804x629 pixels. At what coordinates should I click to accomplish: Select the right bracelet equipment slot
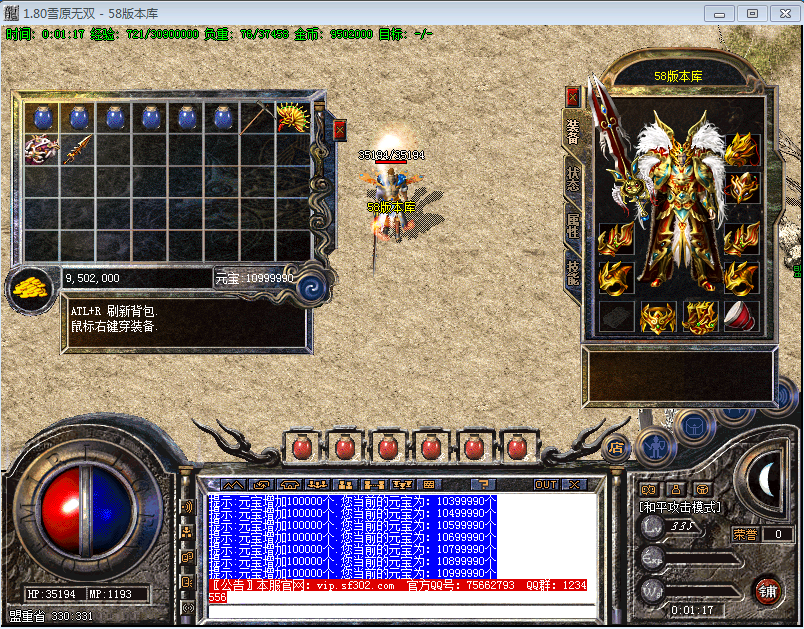[x=742, y=238]
